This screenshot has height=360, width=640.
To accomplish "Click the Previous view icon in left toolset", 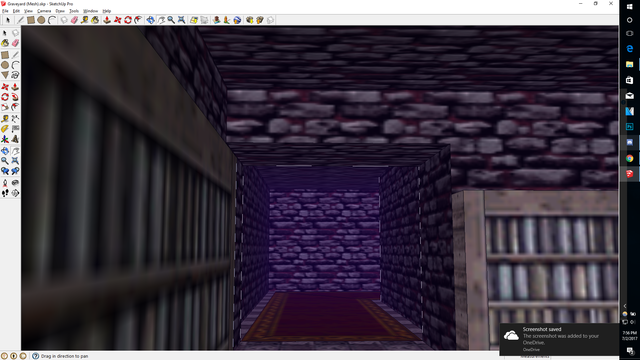I will coord(5,171).
